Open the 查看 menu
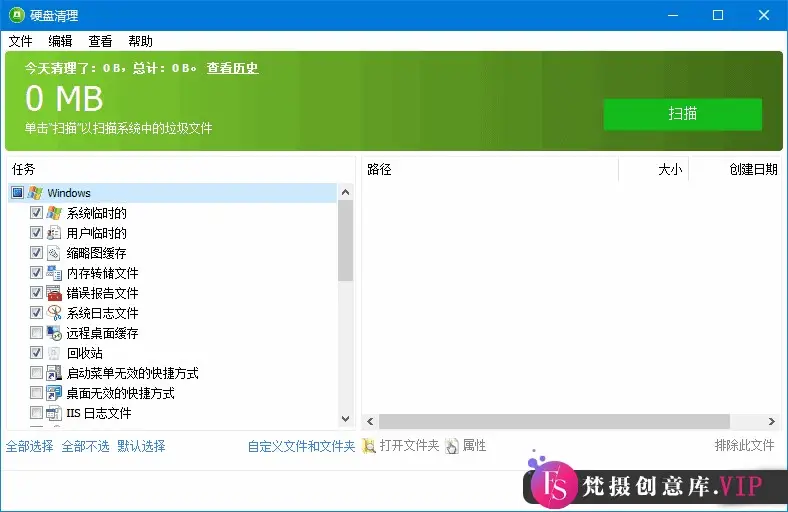 101,41
